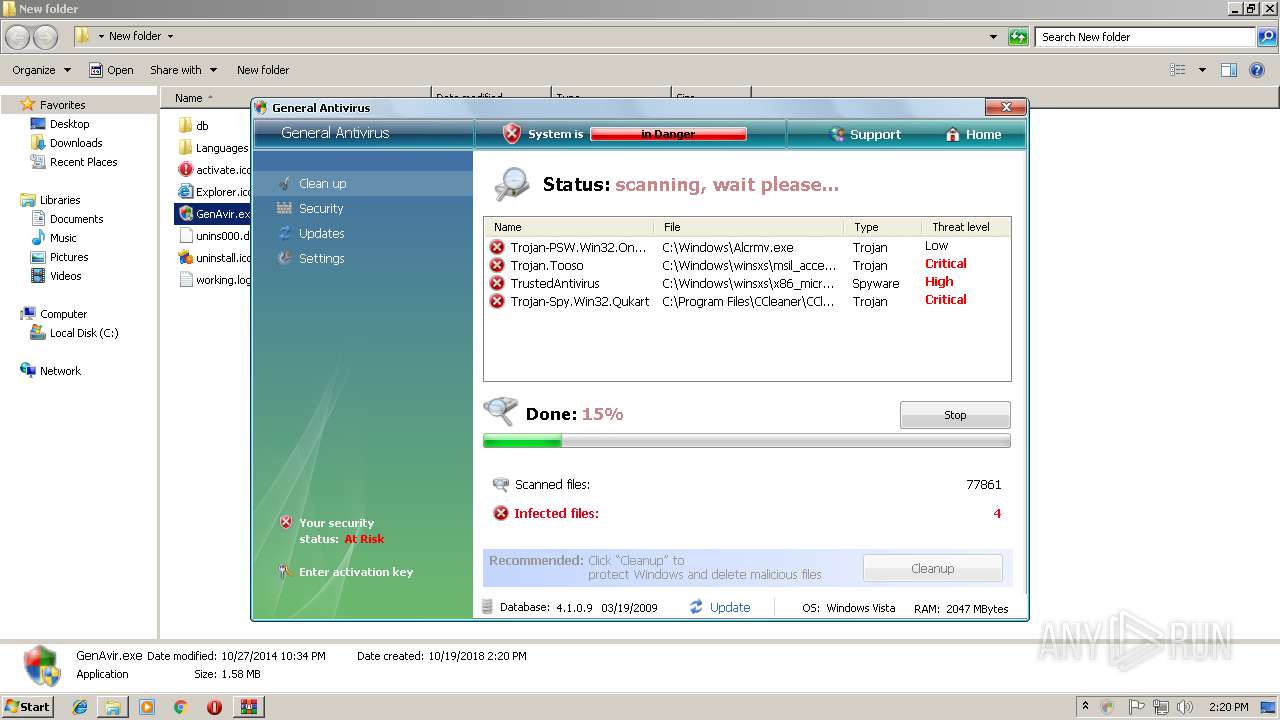Select Desktop in Favorites
This screenshot has height=720, width=1280.
click(x=69, y=124)
